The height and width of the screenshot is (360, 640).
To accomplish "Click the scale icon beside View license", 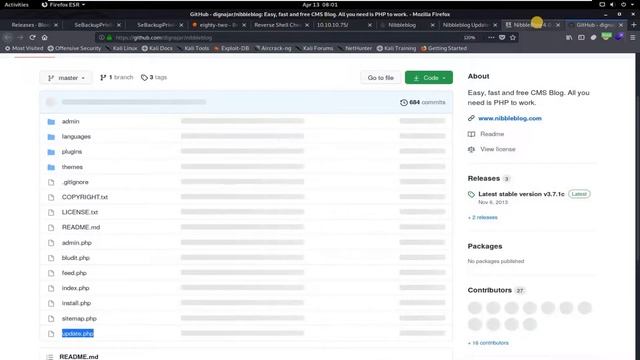I will [x=471, y=149].
